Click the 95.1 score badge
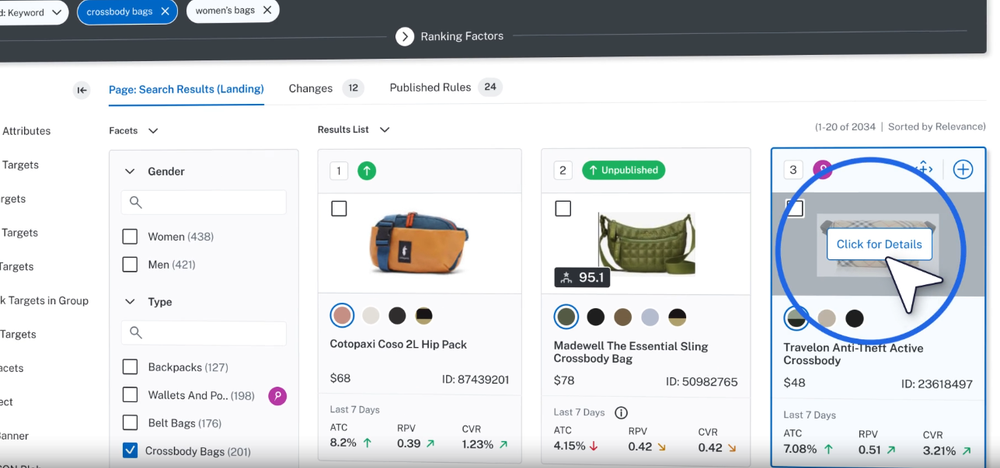 coord(582,277)
